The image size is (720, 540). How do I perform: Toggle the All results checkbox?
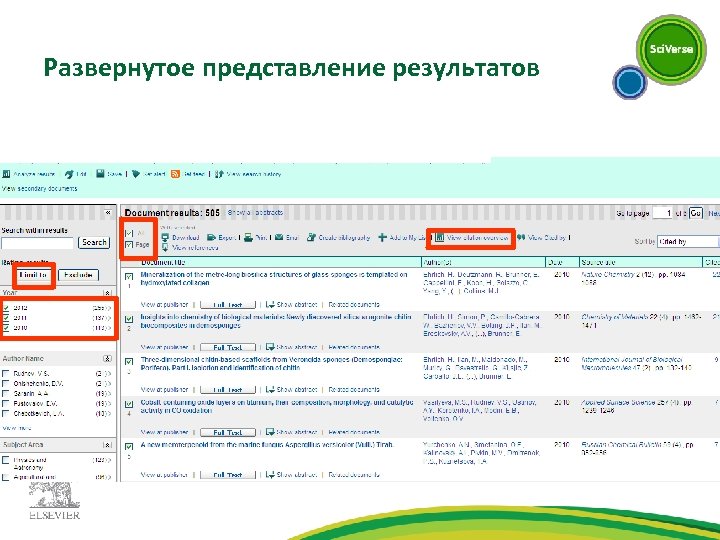pos(129,233)
